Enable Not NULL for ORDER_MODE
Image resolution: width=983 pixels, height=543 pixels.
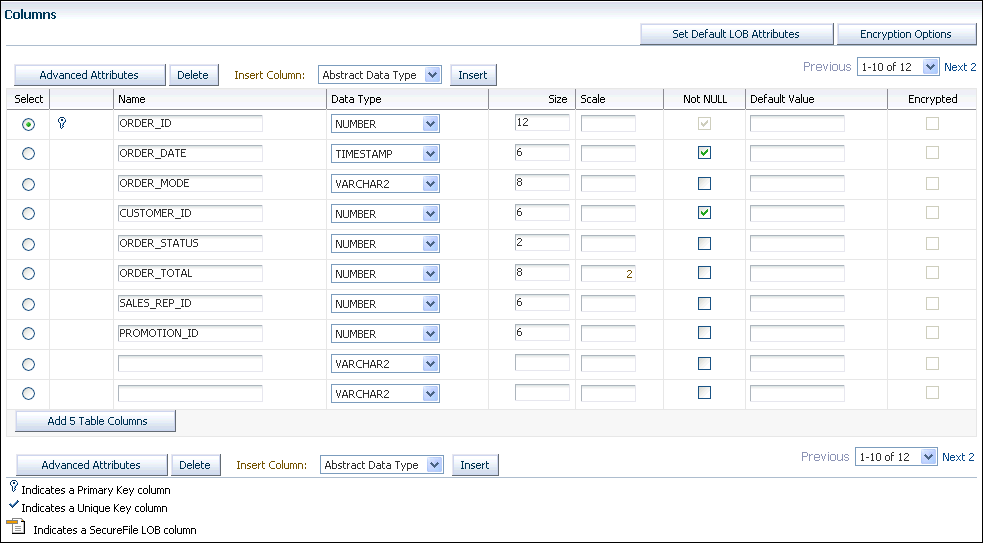coord(704,184)
